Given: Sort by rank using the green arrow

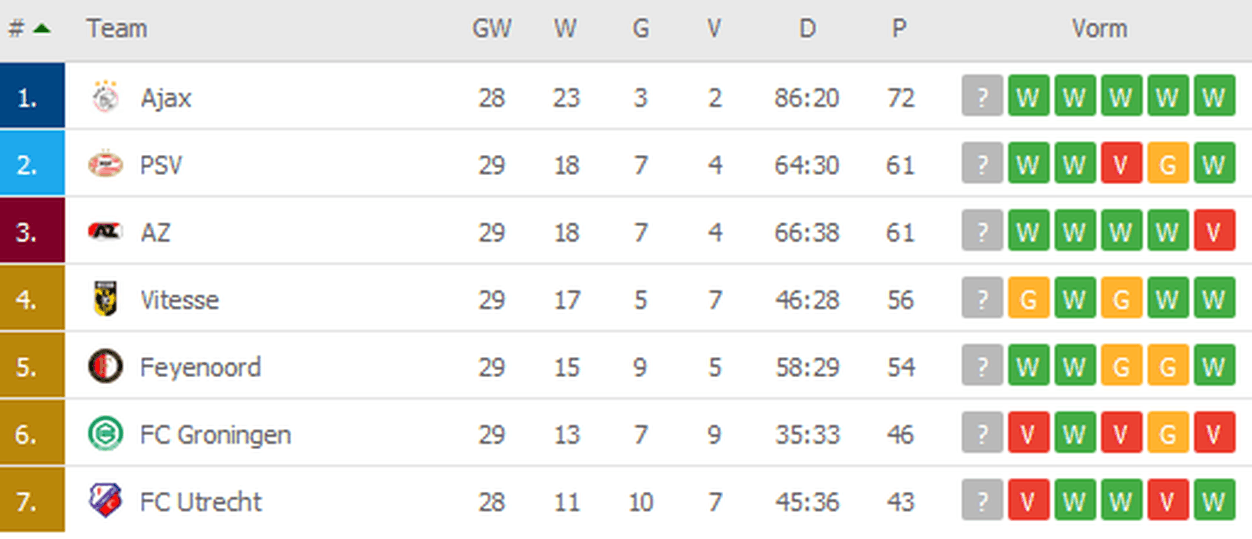Looking at the screenshot, I should (41, 28).
